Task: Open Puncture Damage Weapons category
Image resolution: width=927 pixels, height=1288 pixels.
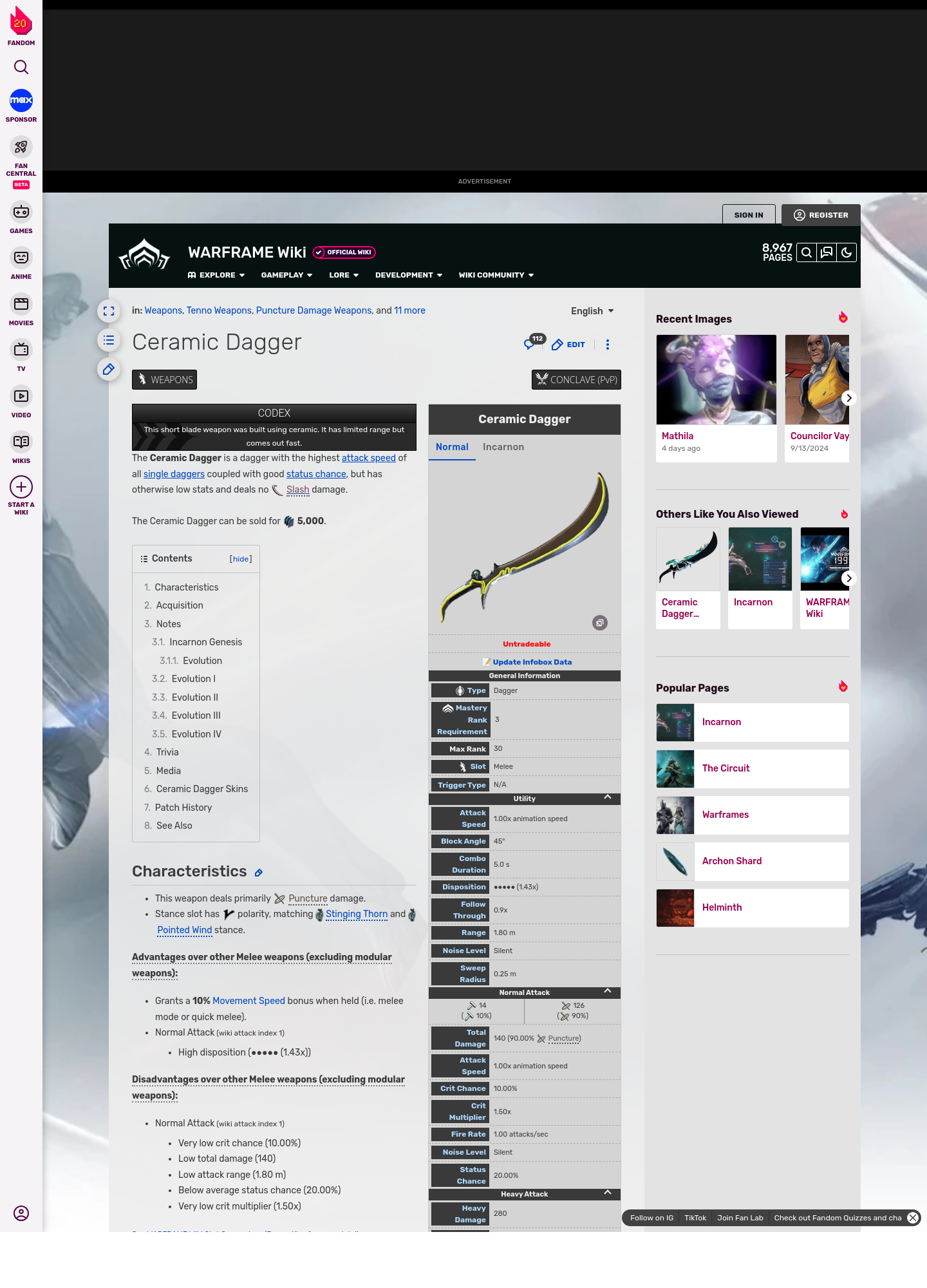Action: click(314, 310)
